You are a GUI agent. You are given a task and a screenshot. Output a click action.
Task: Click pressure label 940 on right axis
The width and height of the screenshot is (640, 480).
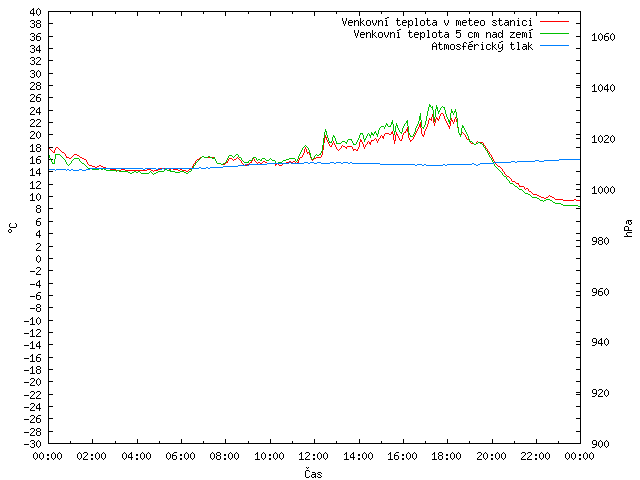coord(600,342)
